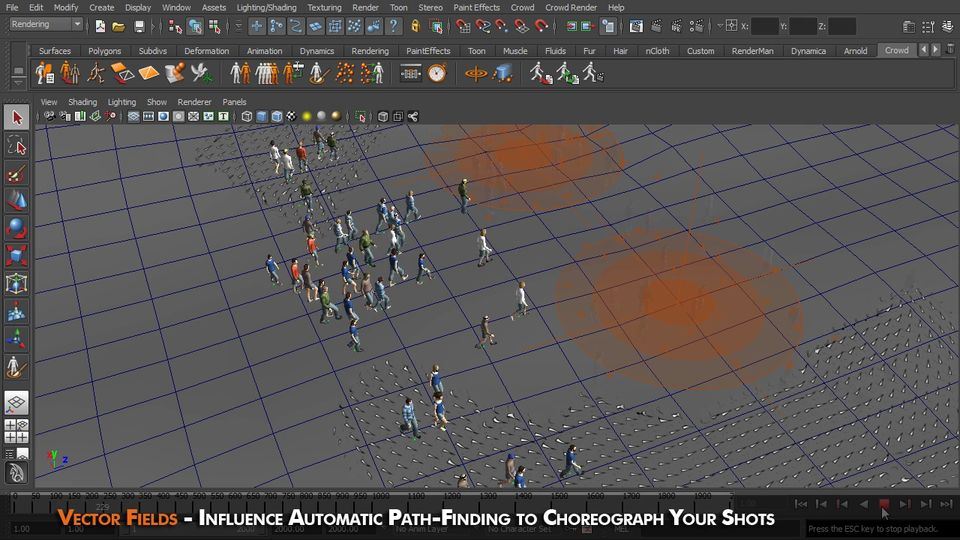
Task: Switch to the Polygons shelf tab
Action: [x=104, y=51]
